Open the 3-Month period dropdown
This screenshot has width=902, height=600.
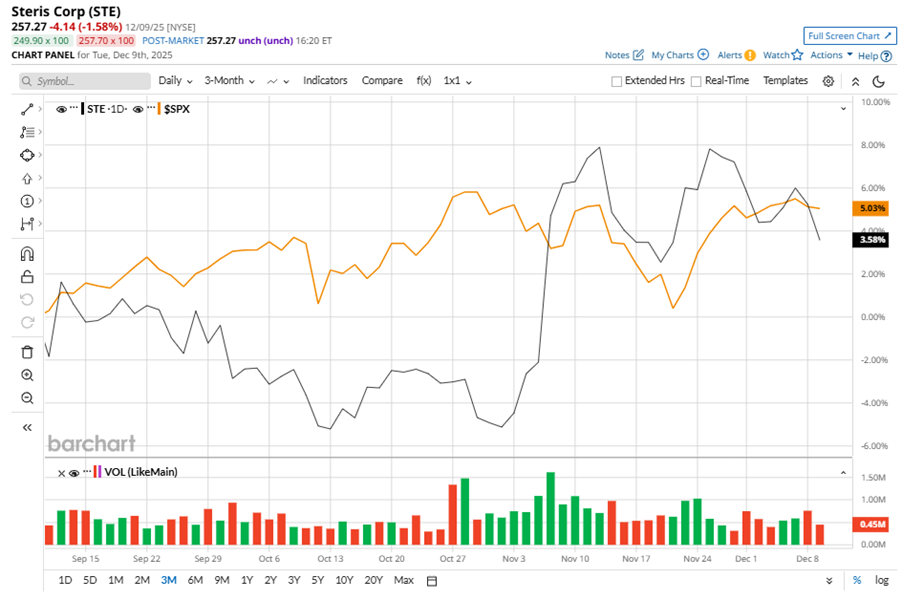pos(230,81)
